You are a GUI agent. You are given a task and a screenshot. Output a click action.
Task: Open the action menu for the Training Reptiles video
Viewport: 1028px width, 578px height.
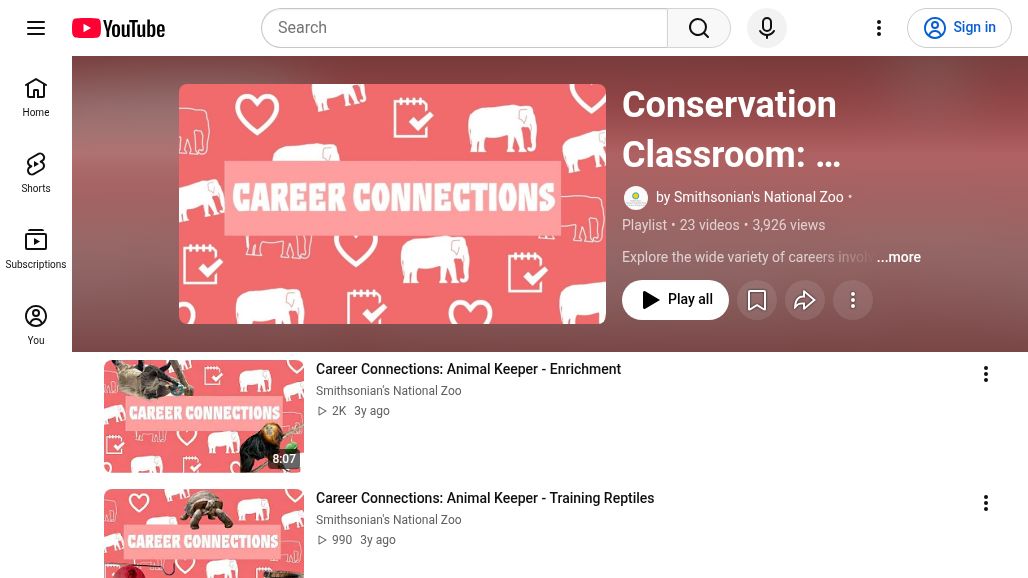(x=985, y=503)
